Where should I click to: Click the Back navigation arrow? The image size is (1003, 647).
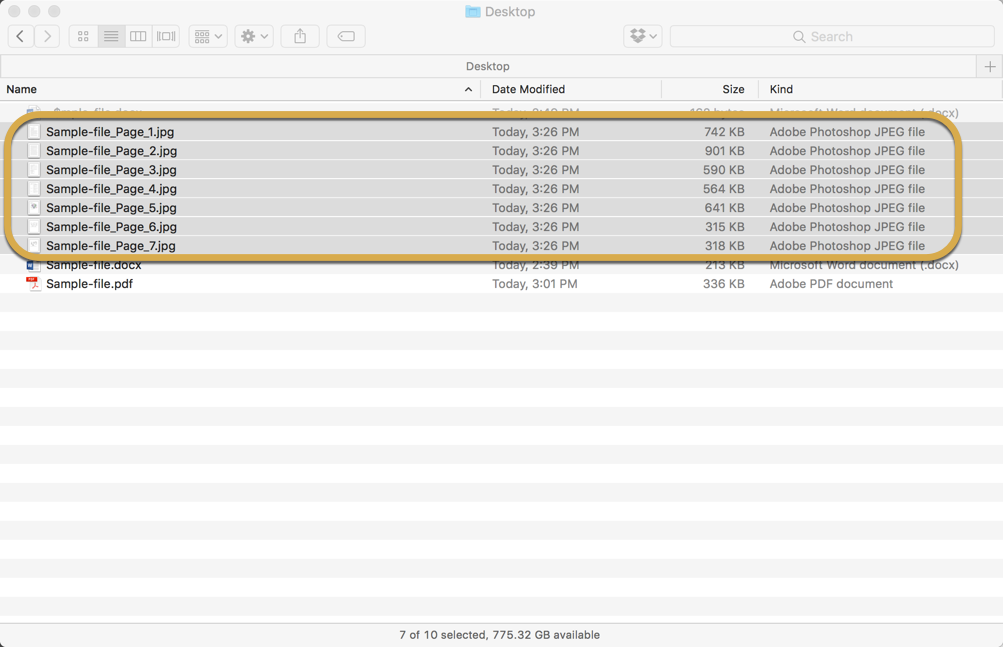point(20,36)
